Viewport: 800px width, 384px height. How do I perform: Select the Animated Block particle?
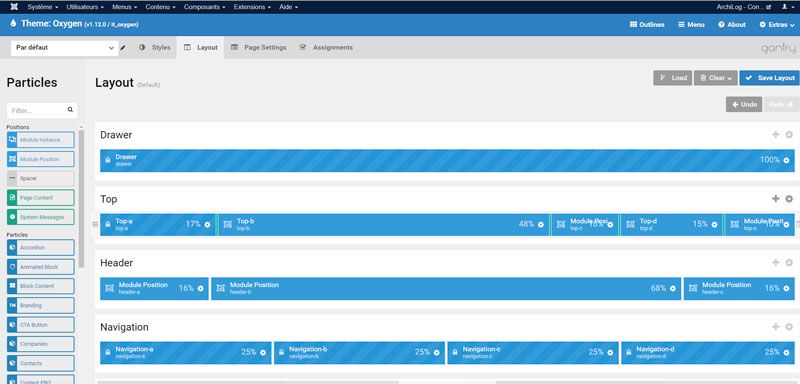(x=40, y=267)
